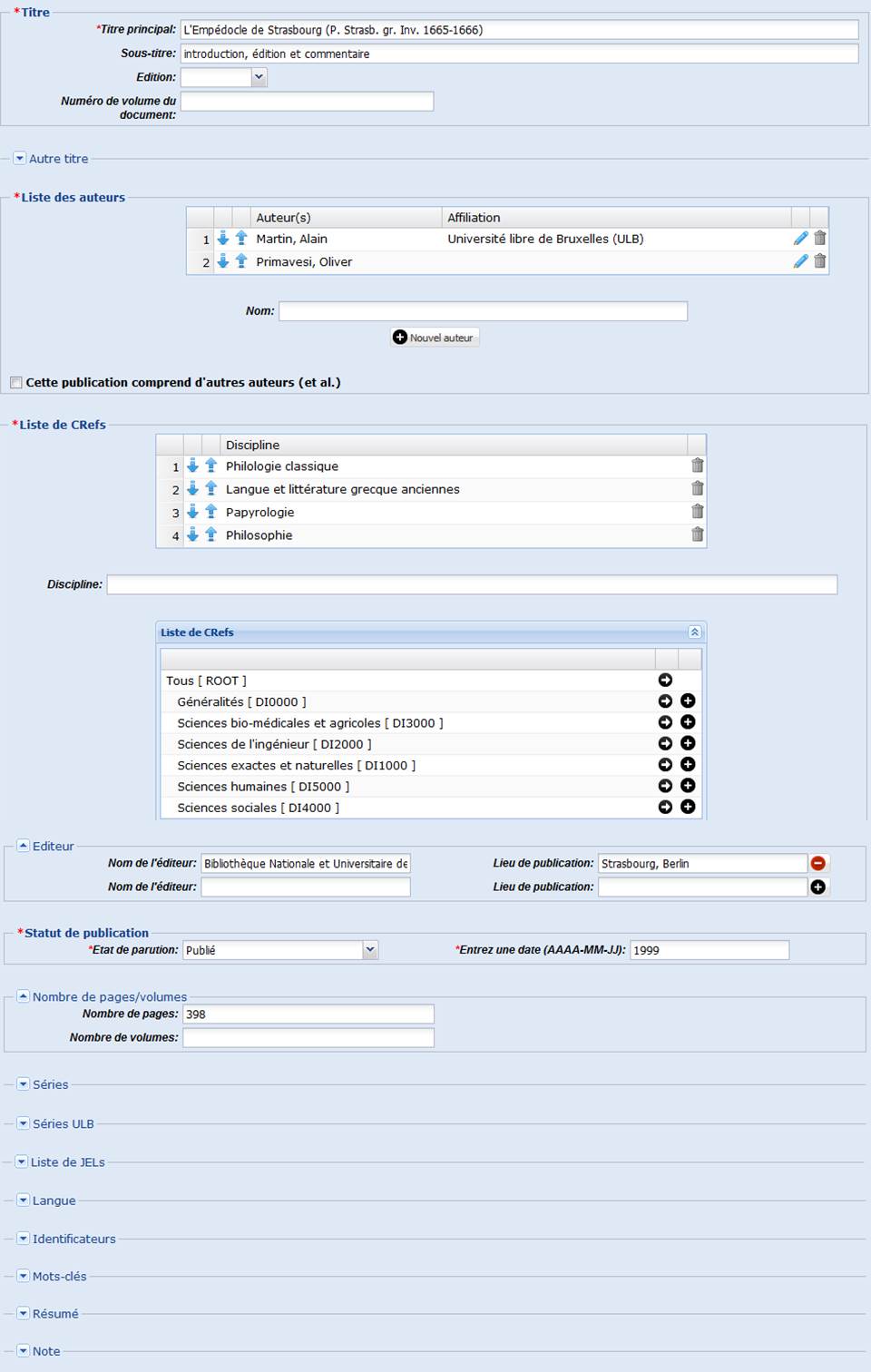Image resolution: width=871 pixels, height=1372 pixels.
Task: Edit author Primavesi, Oliver
Action: 800,261
